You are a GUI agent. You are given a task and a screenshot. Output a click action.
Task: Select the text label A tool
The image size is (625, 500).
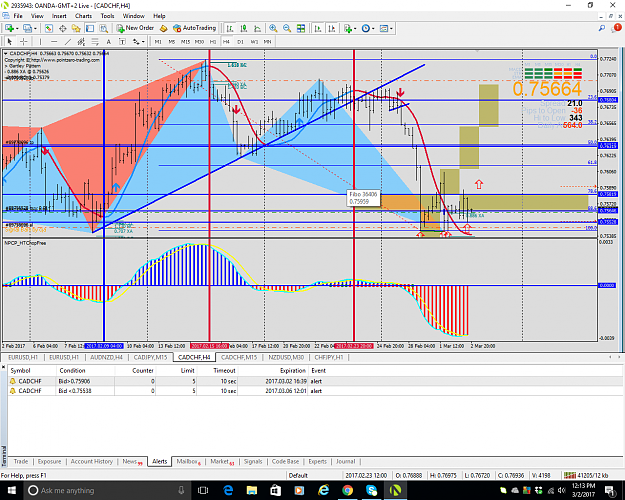[x=108, y=41]
